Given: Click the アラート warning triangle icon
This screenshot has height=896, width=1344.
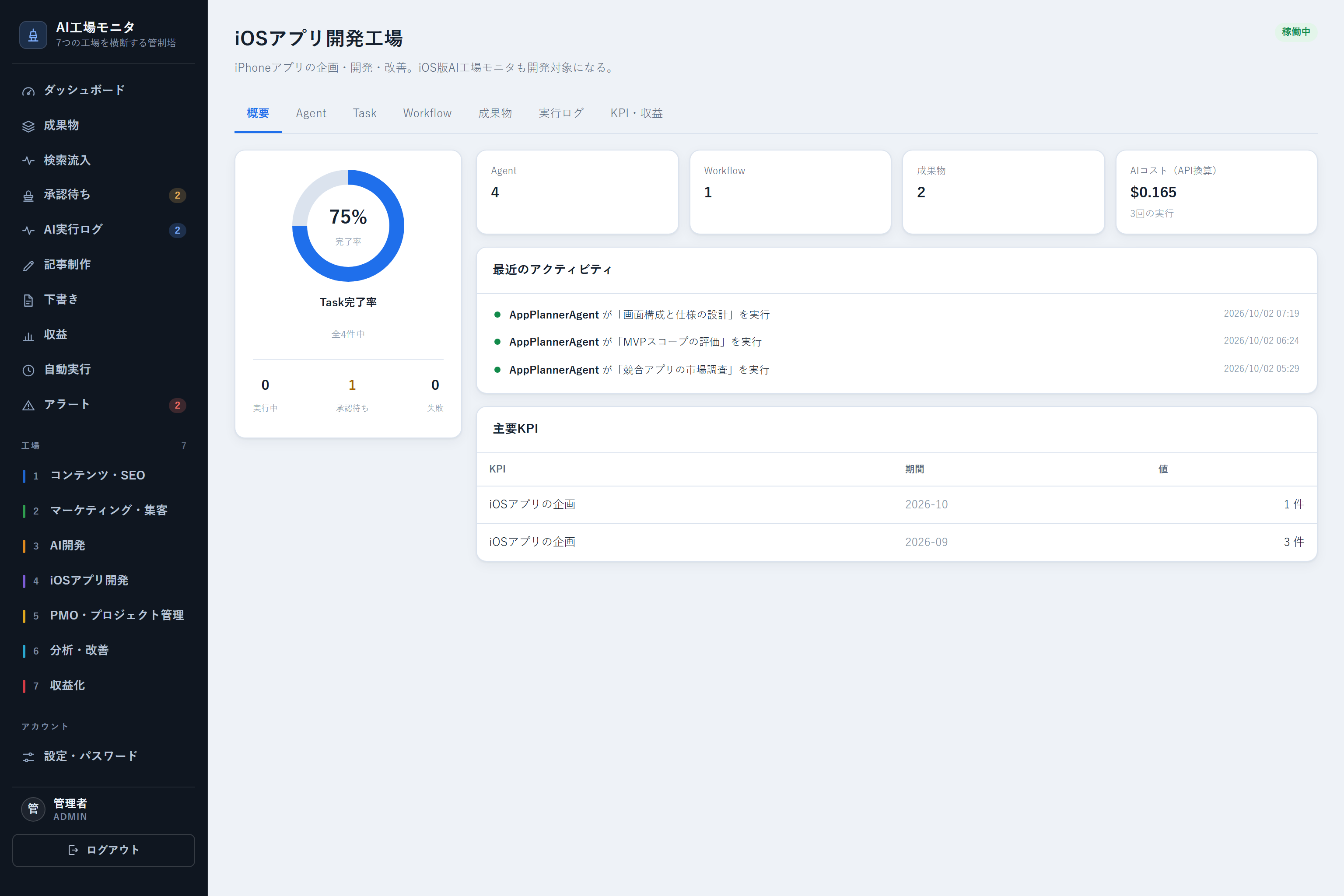Looking at the screenshot, I should [28, 405].
